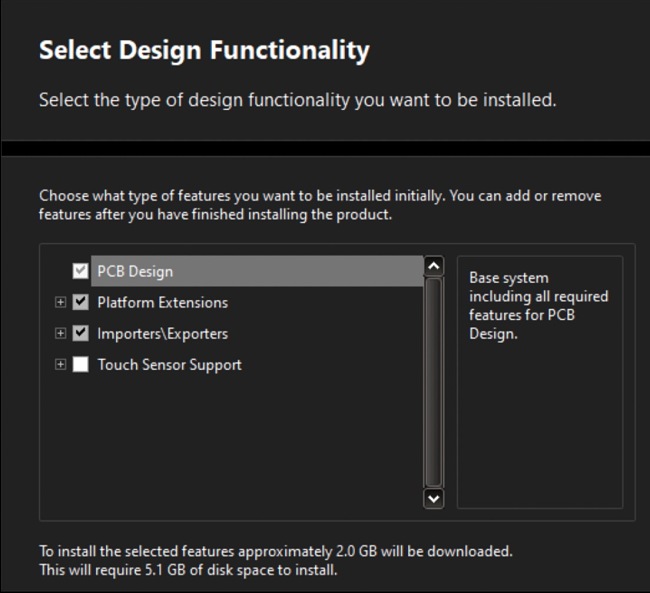Uncheck the Platform Extensions checkbox
This screenshot has width=650, height=593.
(80, 302)
